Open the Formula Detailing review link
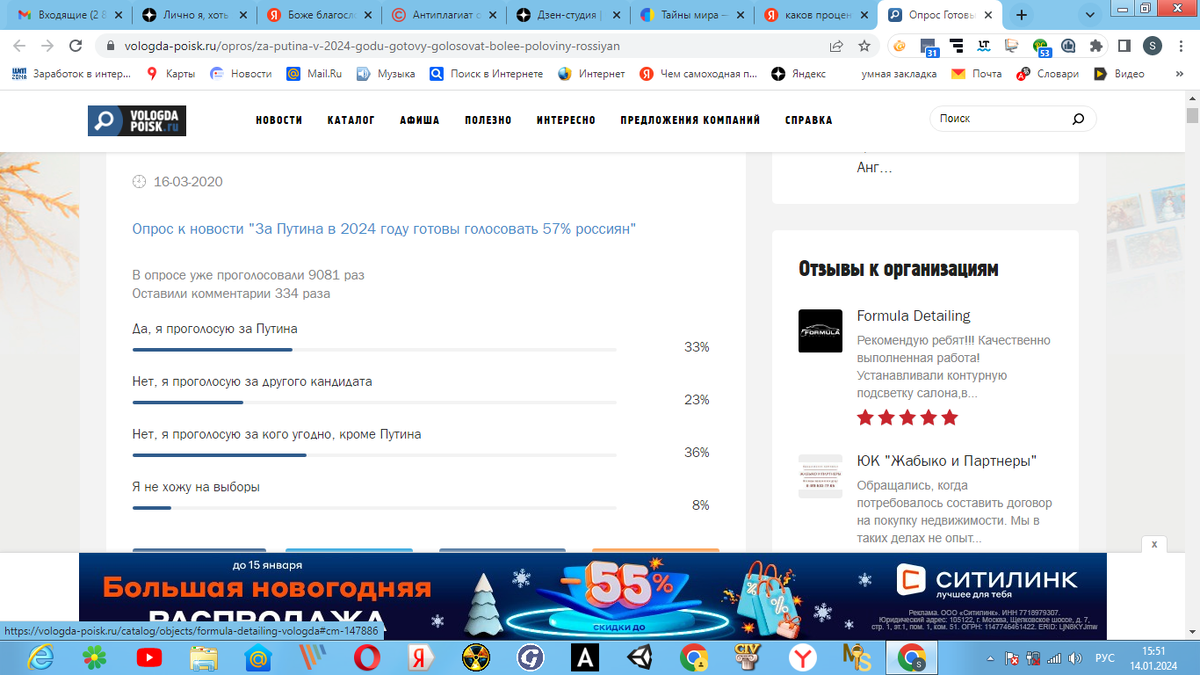 tap(913, 315)
